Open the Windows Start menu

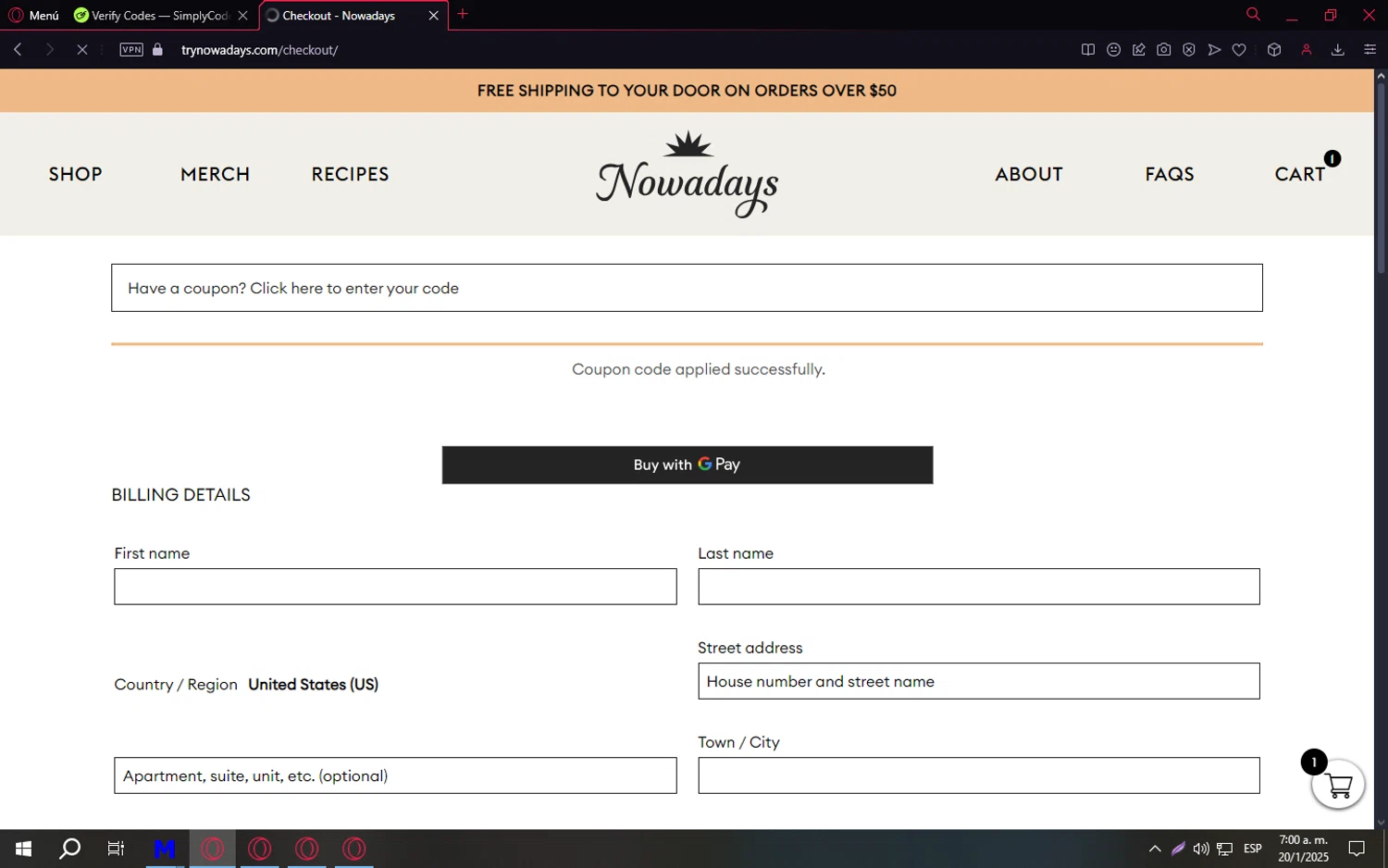[23, 849]
